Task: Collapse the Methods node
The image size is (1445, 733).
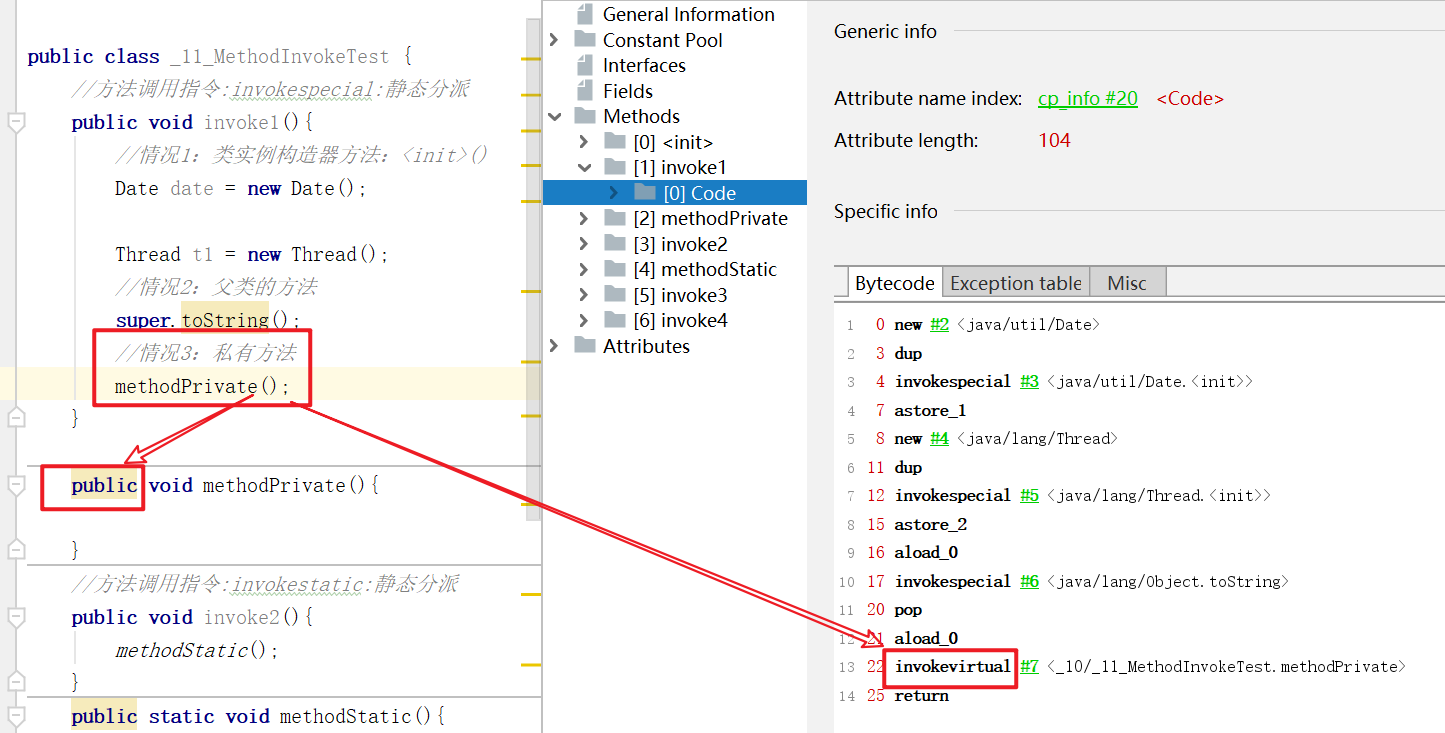Action: [x=554, y=116]
